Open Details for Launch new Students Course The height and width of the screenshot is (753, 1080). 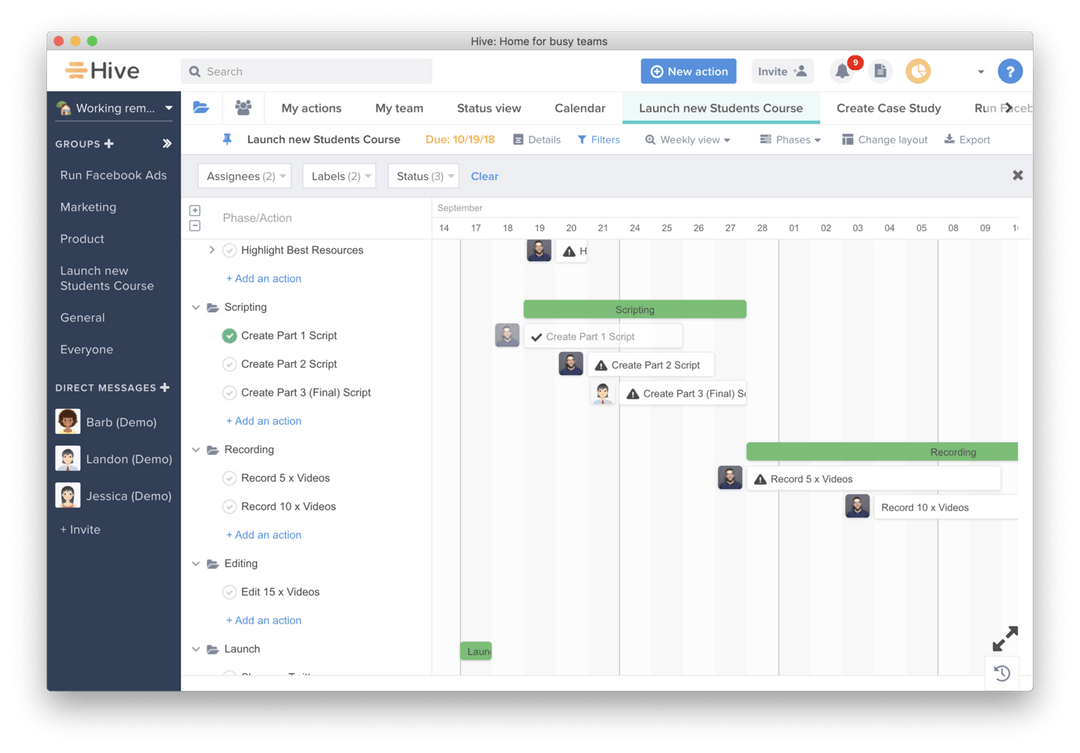(x=536, y=139)
